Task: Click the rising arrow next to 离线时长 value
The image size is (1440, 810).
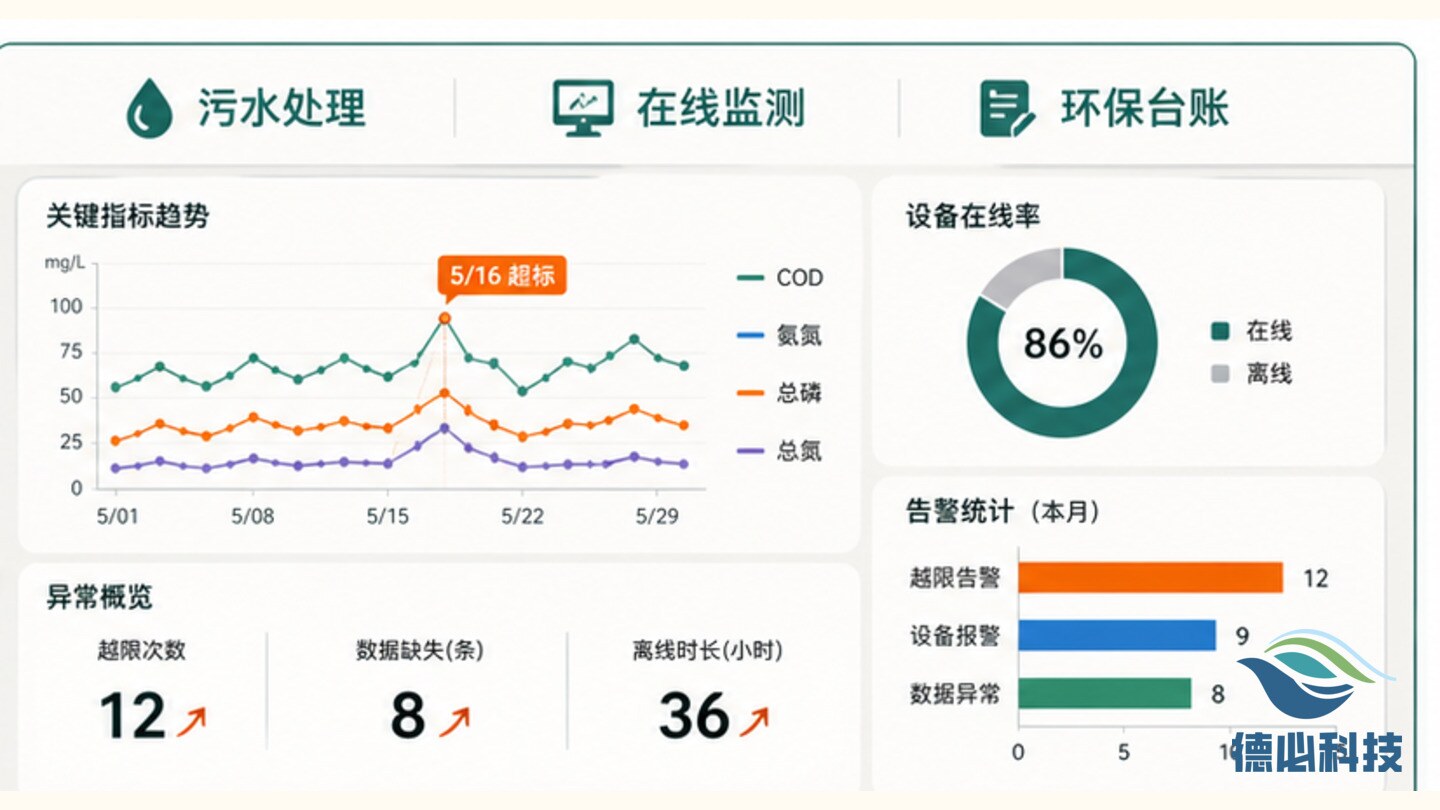Action: point(754,720)
